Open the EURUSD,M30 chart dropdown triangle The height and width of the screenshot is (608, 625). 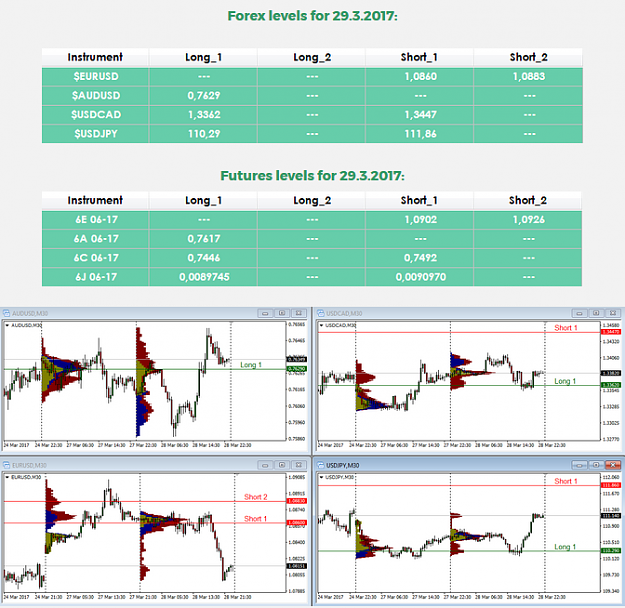click(7, 477)
